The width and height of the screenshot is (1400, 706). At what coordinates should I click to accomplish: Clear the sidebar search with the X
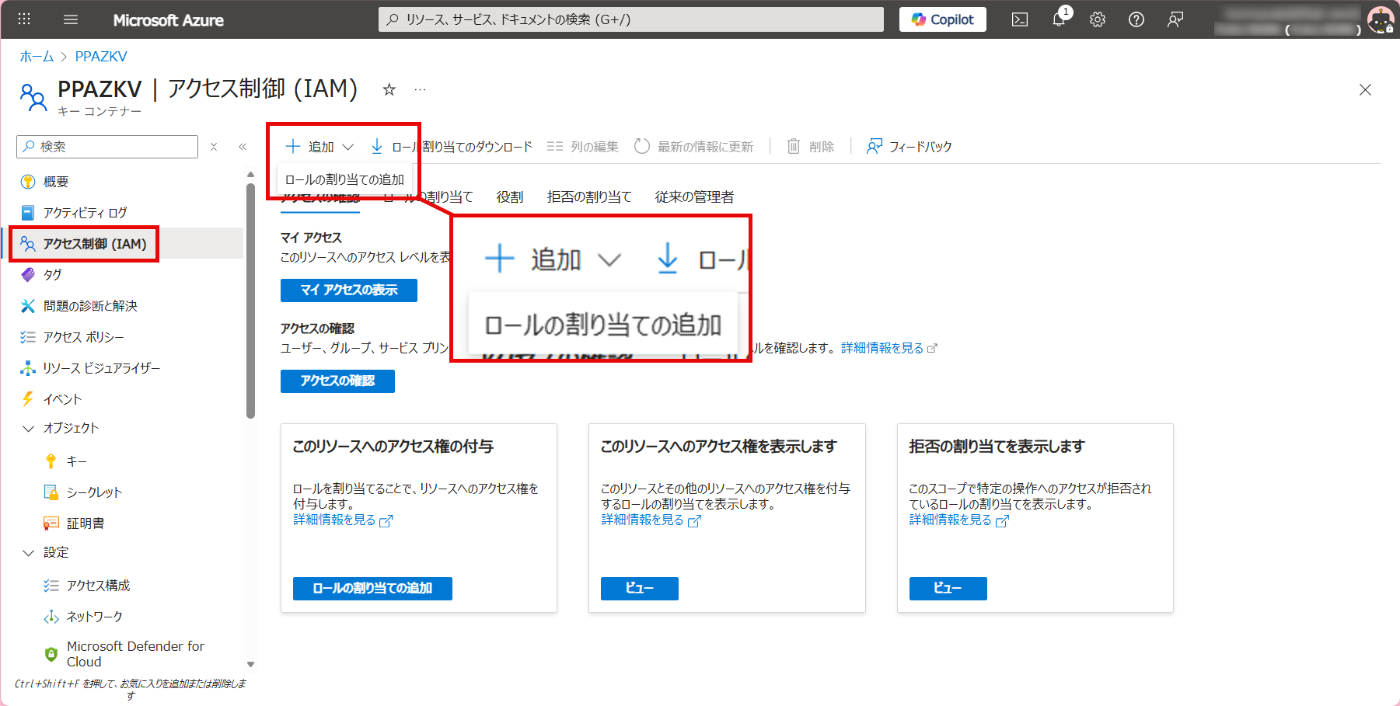[x=213, y=147]
